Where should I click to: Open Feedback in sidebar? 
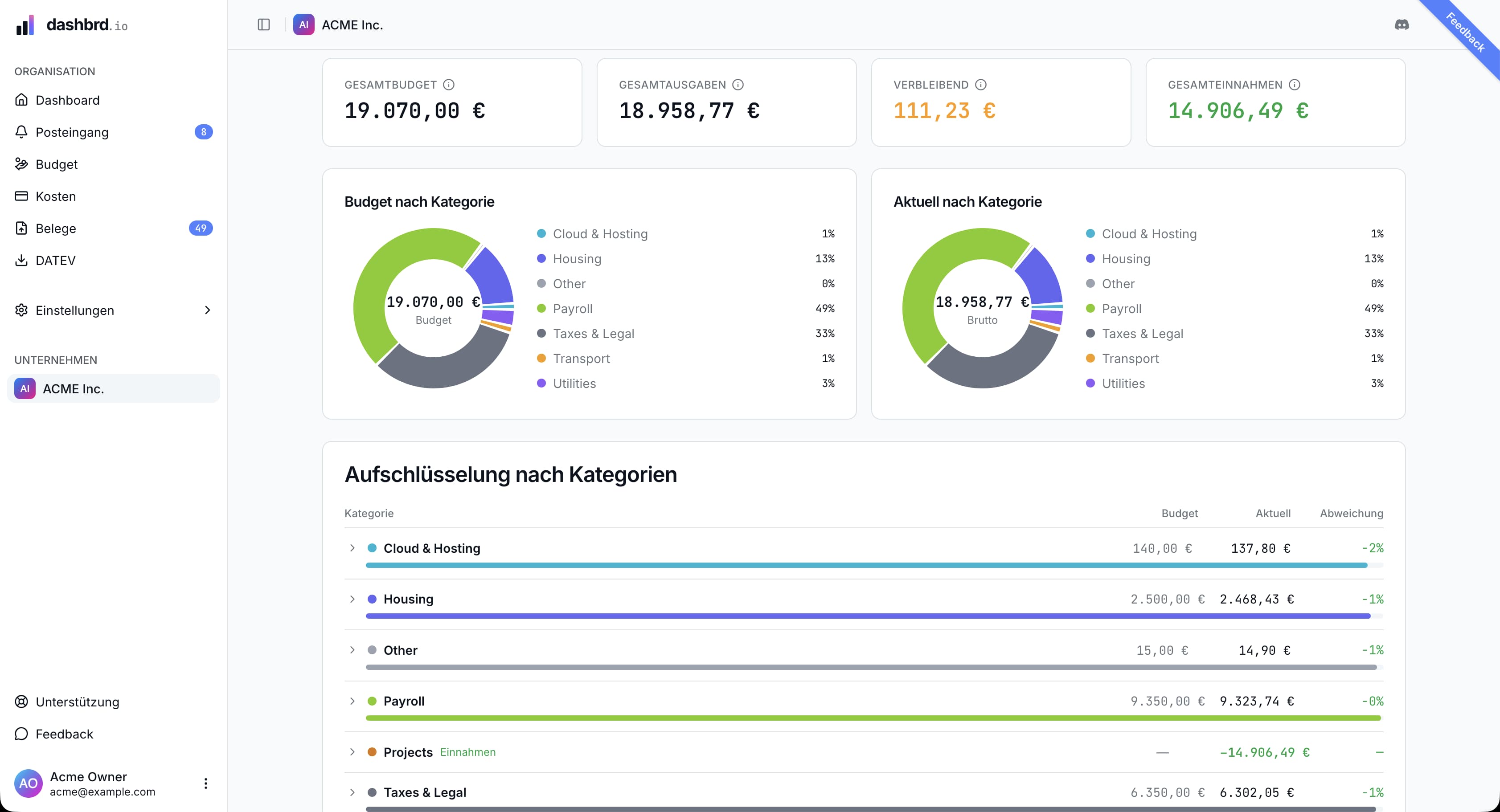(x=114, y=734)
